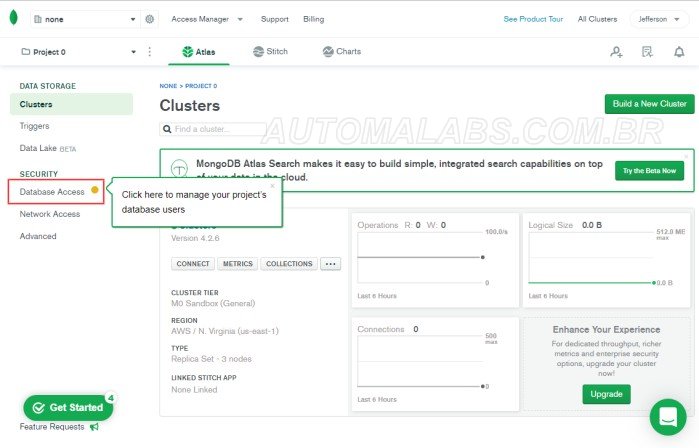The height and width of the screenshot is (448, 699).
Task: Click Build a New Cluster button
Action: [650, 104]
